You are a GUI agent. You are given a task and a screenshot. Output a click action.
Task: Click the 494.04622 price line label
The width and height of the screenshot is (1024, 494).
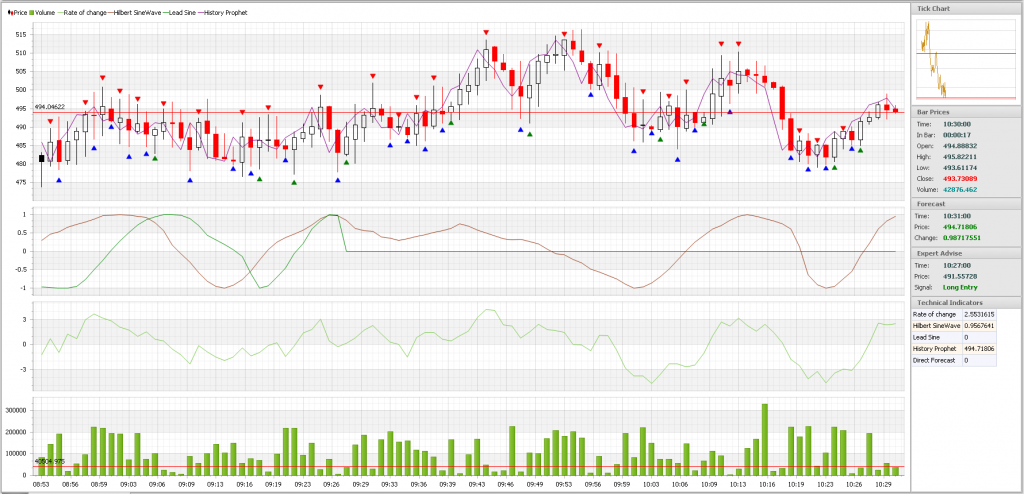pos(50,107)
